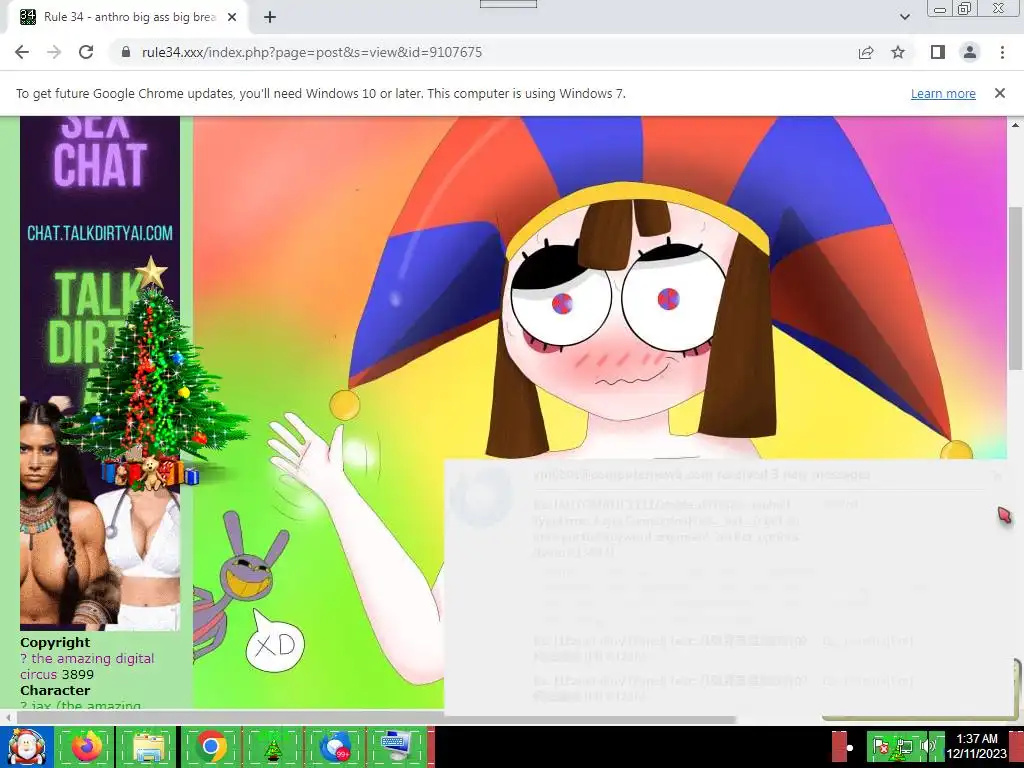Open the Action Center flag icon
Screen dimensions: 1024x768
tap(881, 747)
